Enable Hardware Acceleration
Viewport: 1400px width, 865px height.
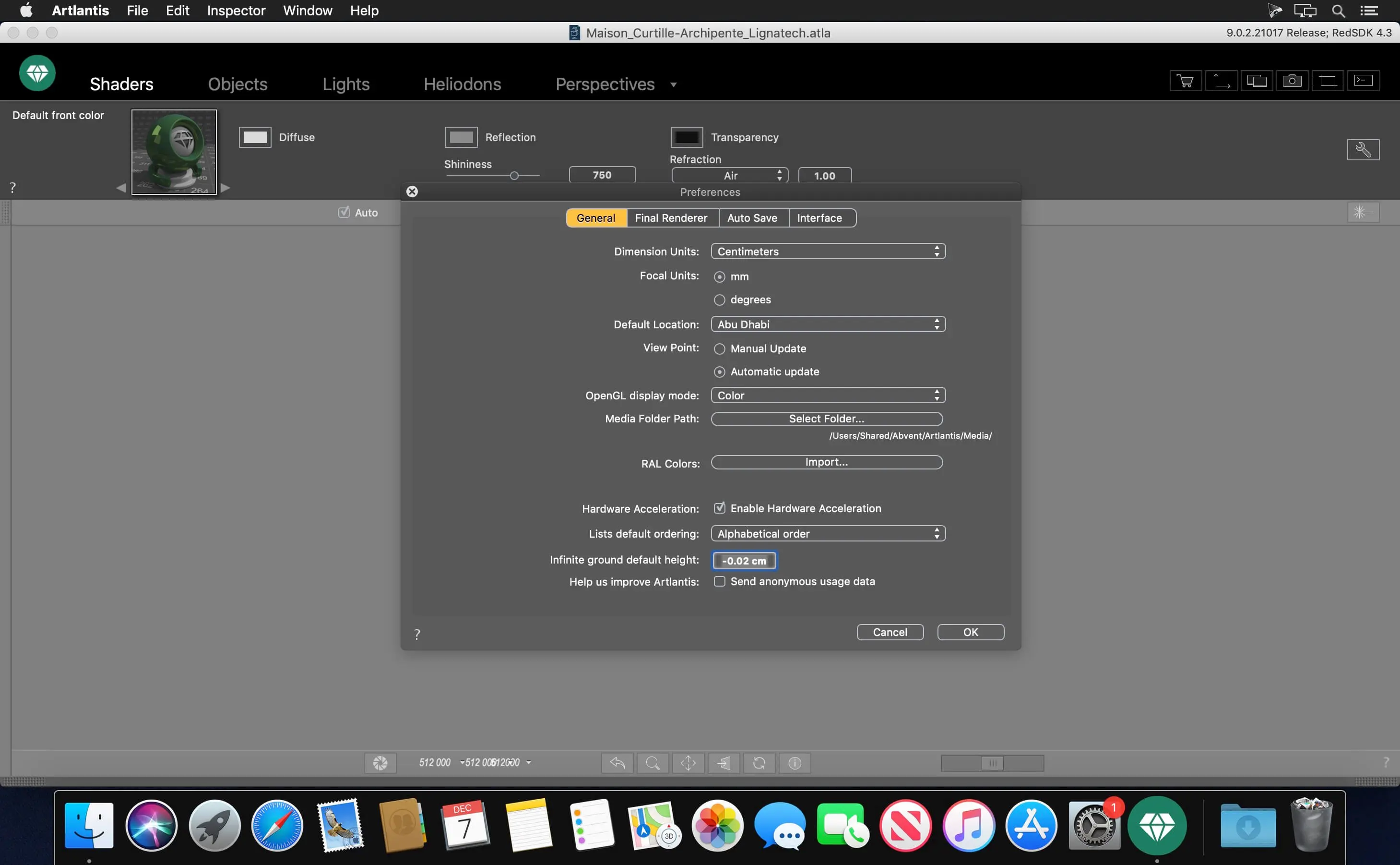720,507
